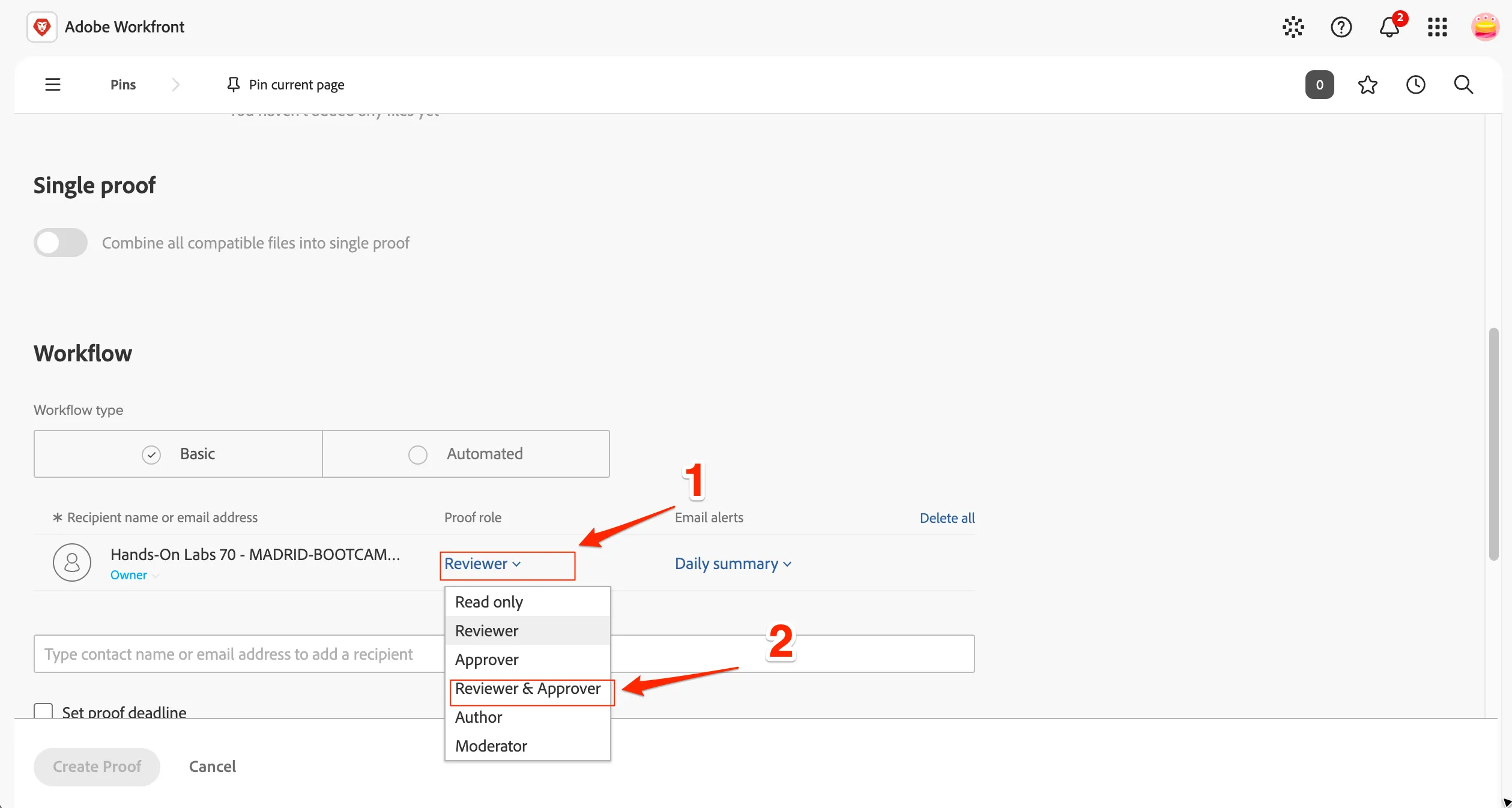Image resolution: width=1512 pixels, height=808 pixels.
Task: Expand the Owner dropdown under recipient
Action: [135, 575]
